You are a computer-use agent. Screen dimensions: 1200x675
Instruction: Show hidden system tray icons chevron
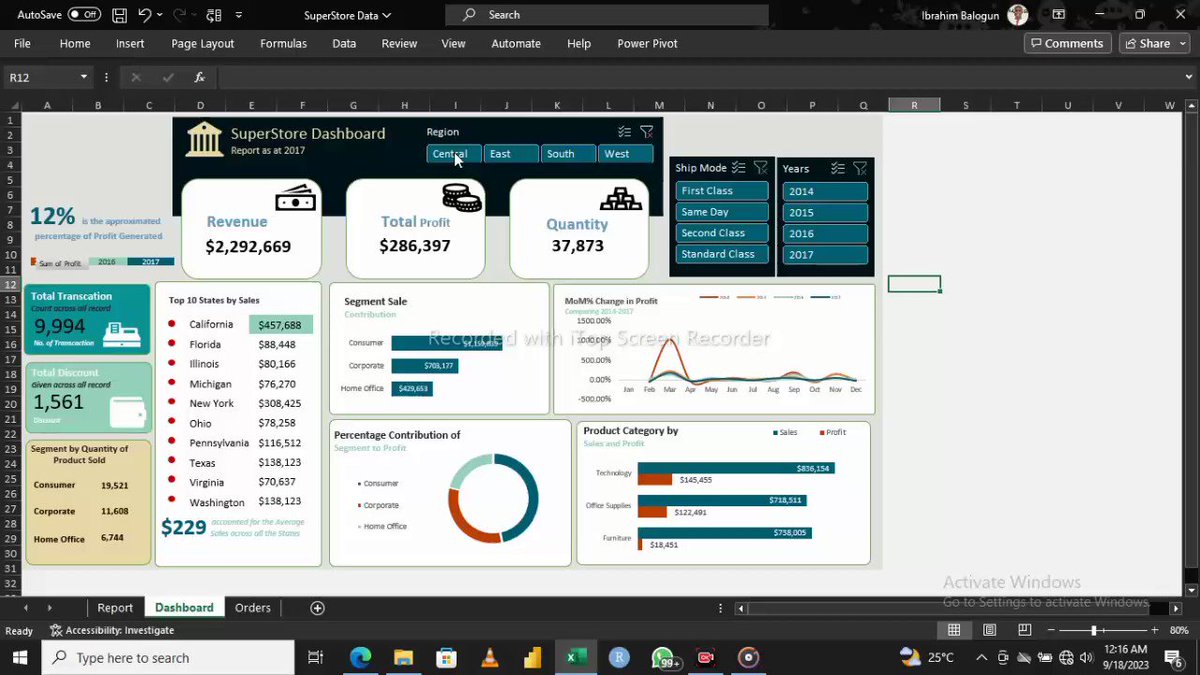[x=982, y=657]
